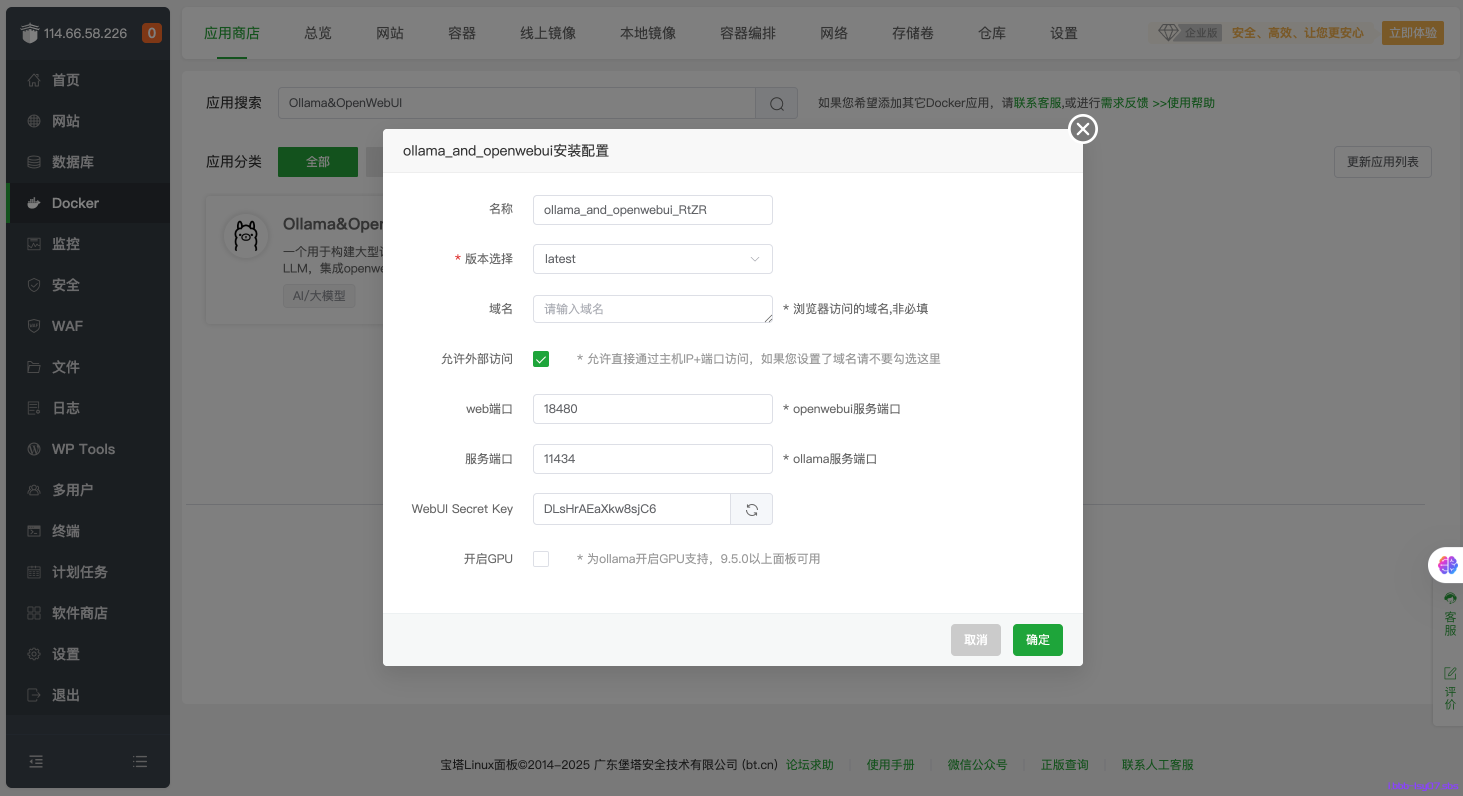Select the 全部 category filter
This screenshot has width=1463, height=796.
click(318, 162)
